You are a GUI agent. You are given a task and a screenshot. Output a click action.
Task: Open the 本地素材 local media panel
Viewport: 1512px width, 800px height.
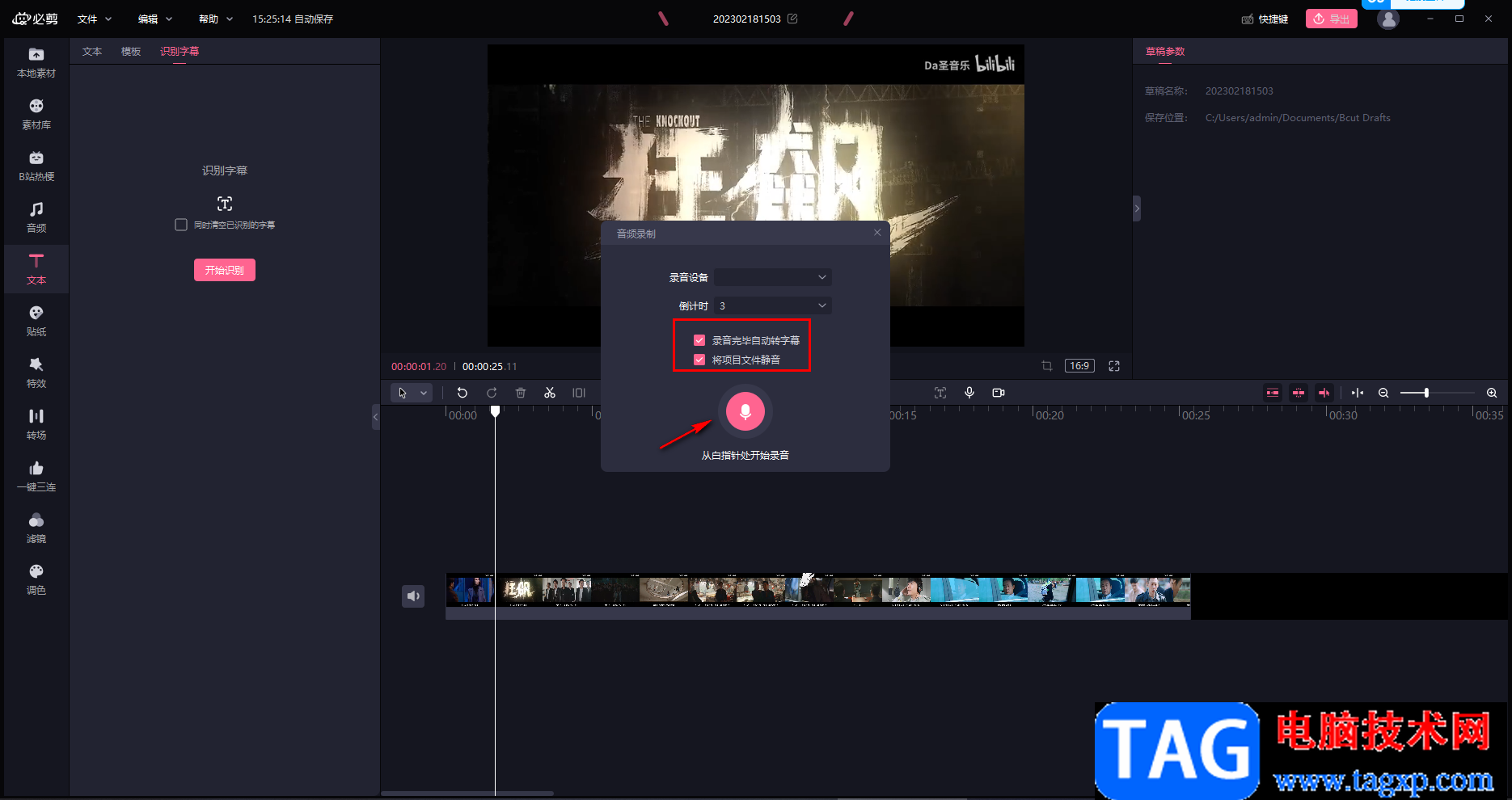(x=36, y=62)
